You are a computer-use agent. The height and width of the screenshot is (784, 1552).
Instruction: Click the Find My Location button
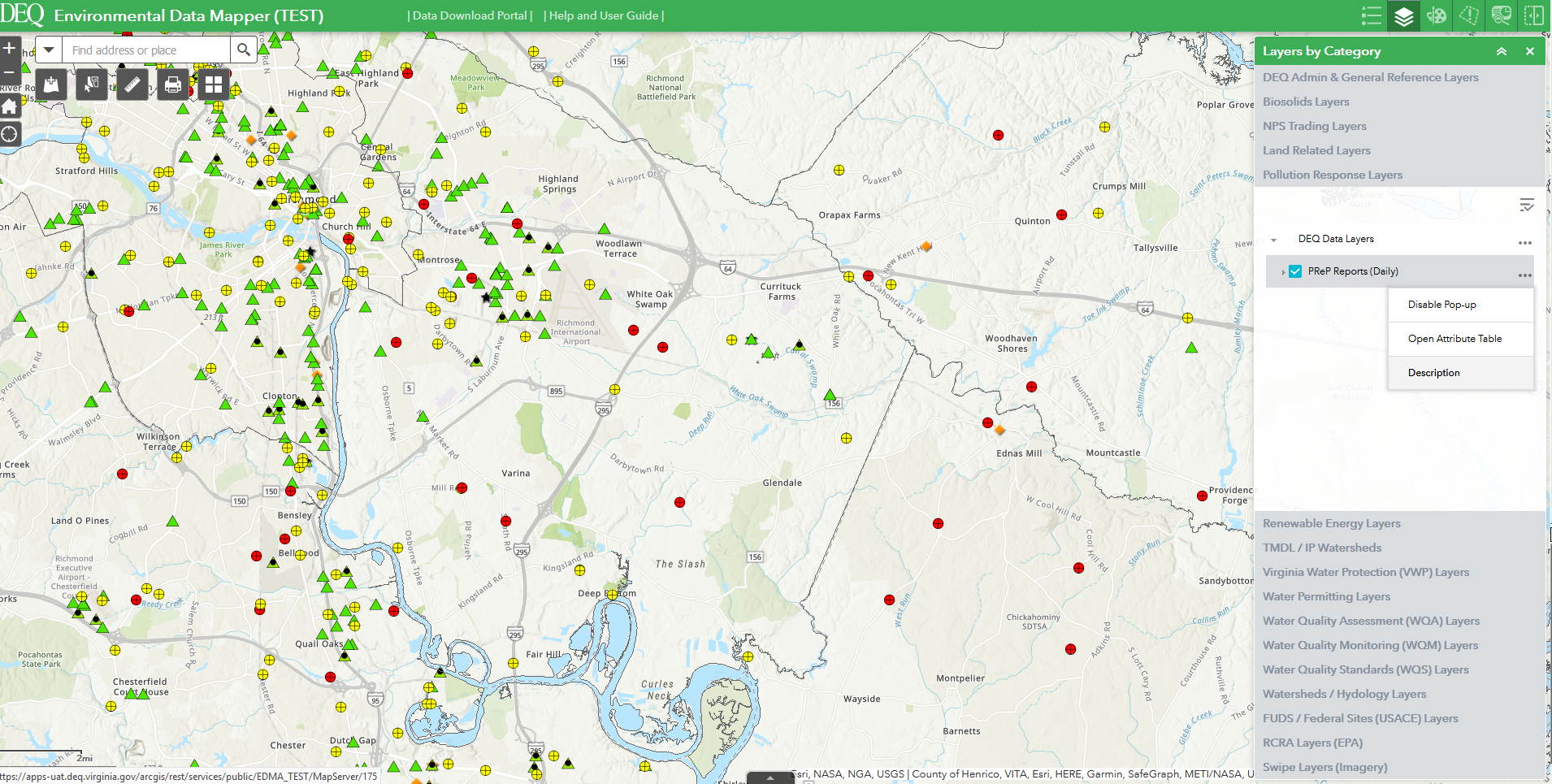(10, 134)
